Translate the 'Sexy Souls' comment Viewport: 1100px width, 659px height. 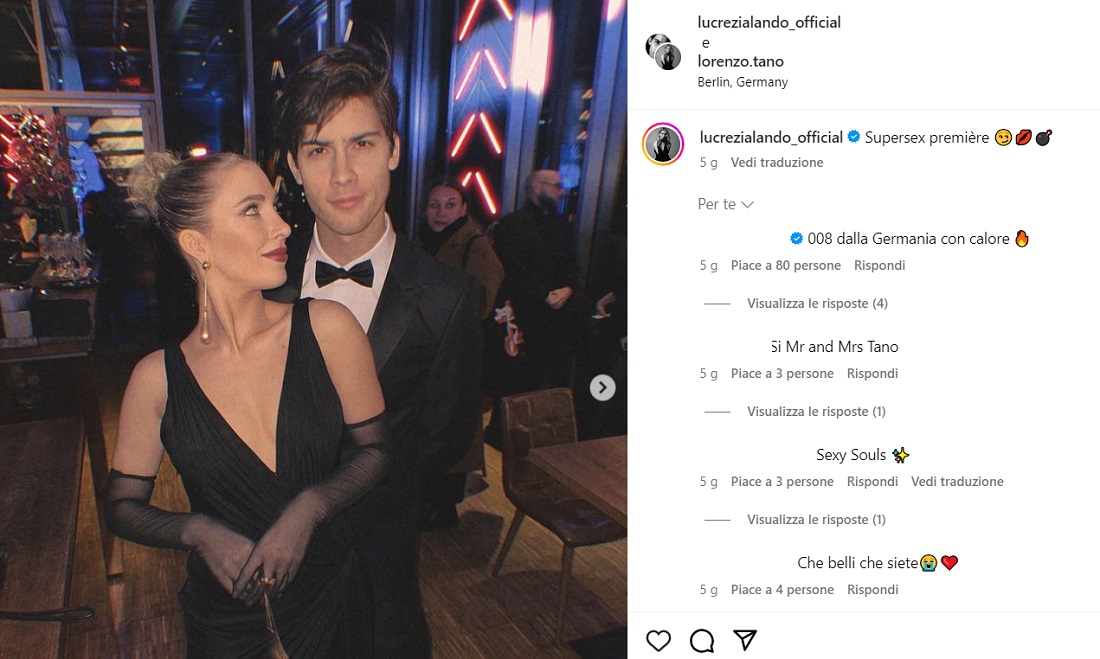coord(956,481)
